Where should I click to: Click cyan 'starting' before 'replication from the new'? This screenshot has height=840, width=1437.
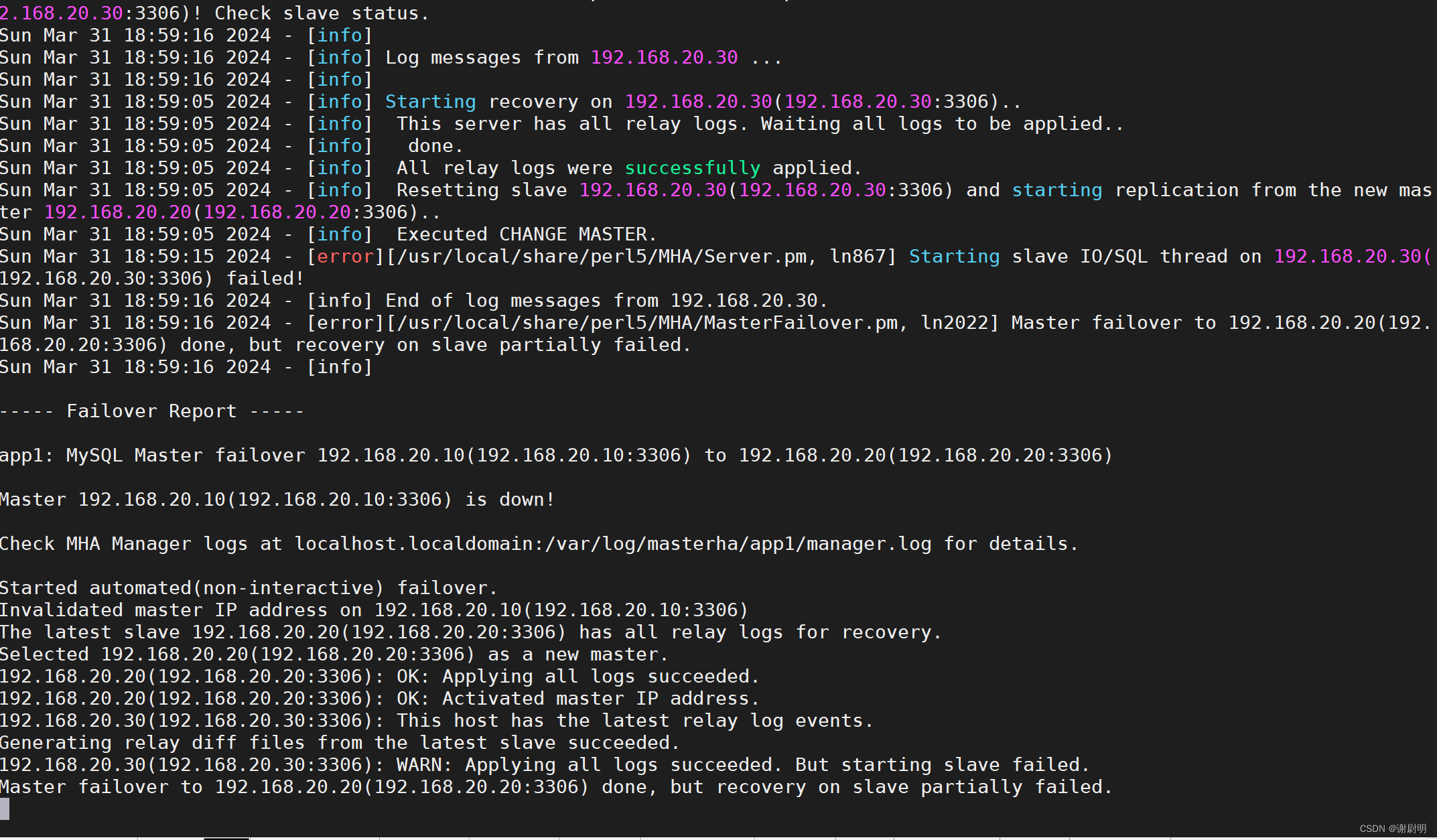(x=1056, y=190)
